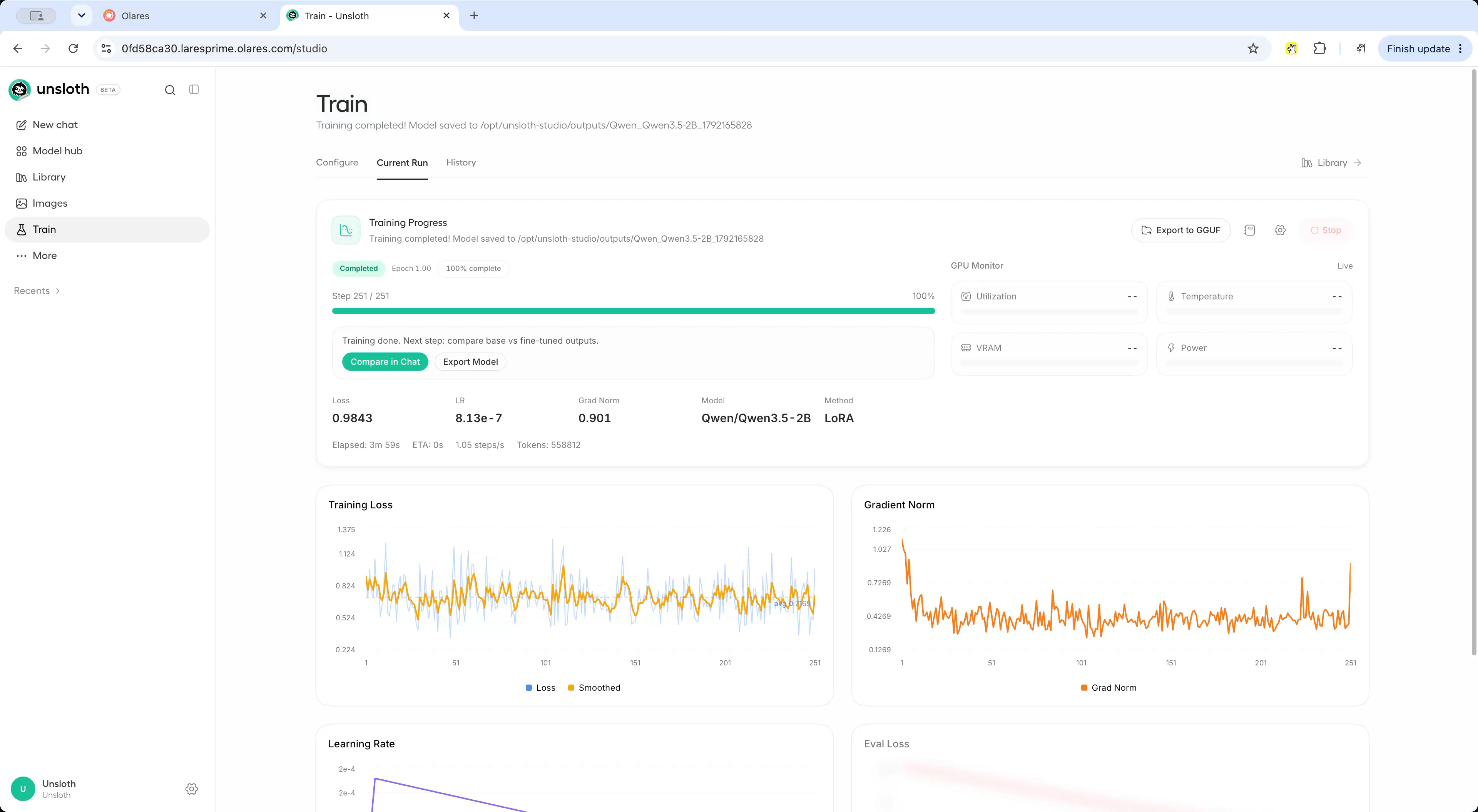Click Export to GGUF button

(x=1181, y=230)
